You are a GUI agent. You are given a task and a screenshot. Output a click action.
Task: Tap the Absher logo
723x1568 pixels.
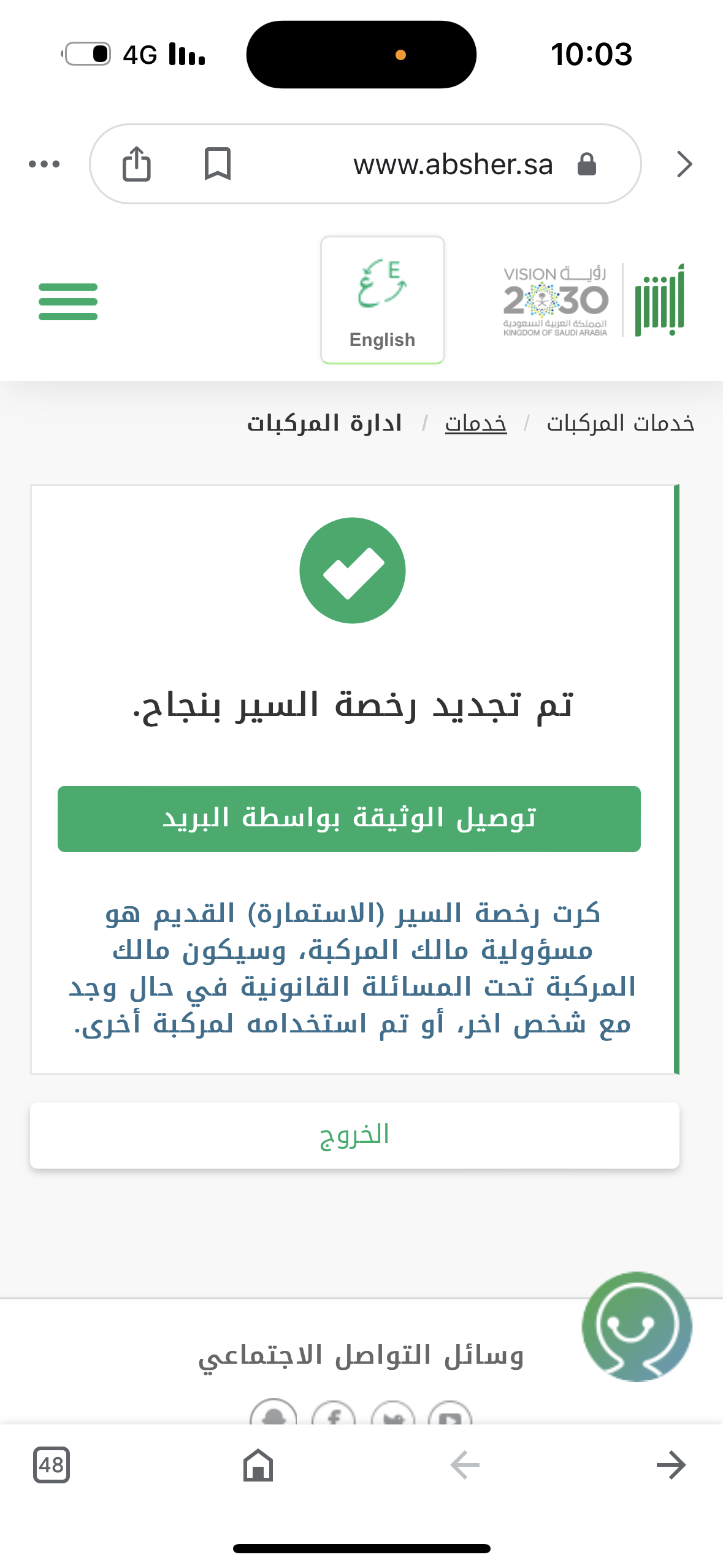659,301
